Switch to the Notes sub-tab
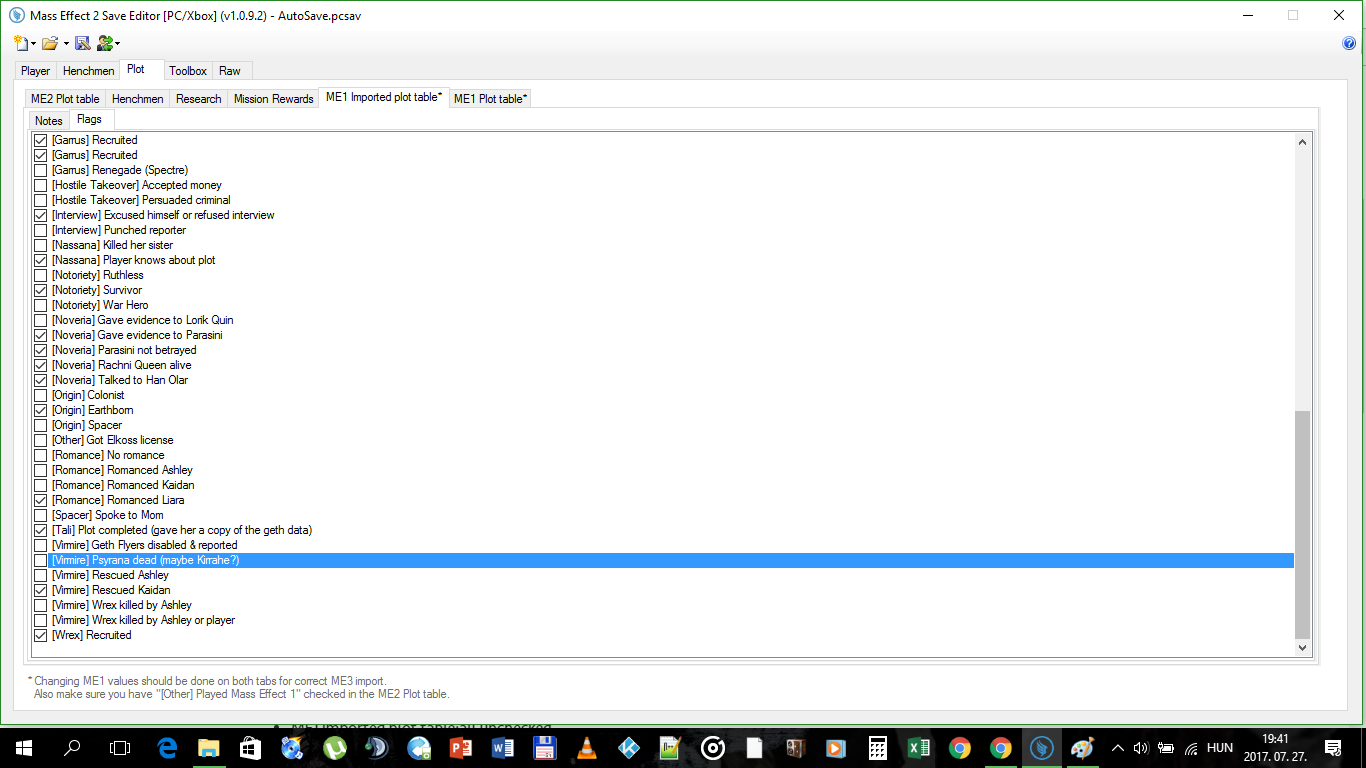The width and height of the screenshot is (1366, 768). pos(48,121)
